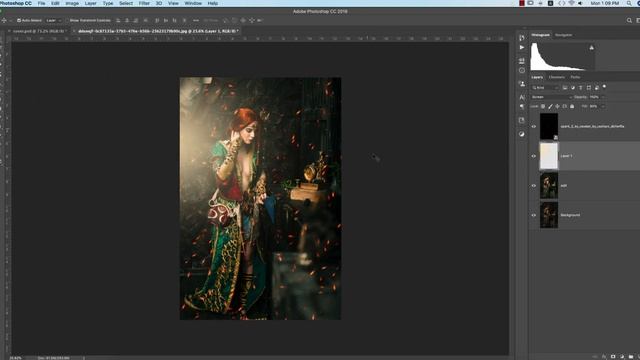This screenshot has height=360, width=640.
Task: Select the Histogram tab
Action: click(x=541, y=35)
